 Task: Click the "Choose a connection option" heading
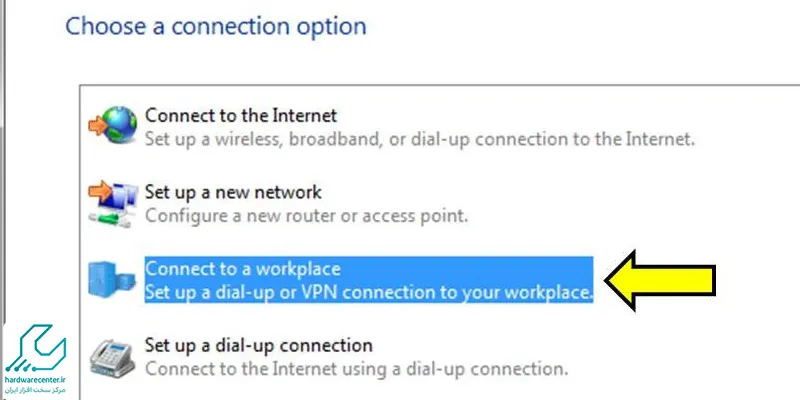(x=216, y=26)
